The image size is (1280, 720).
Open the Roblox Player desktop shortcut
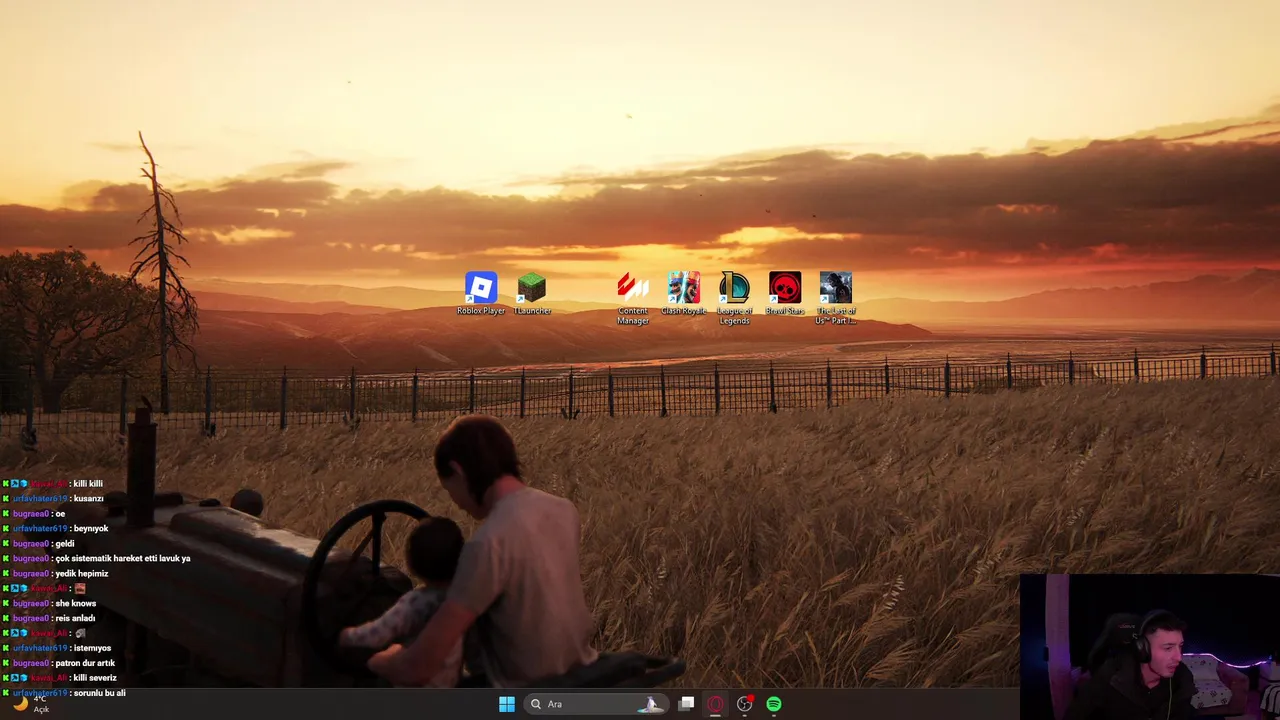(x=481, y=294)
